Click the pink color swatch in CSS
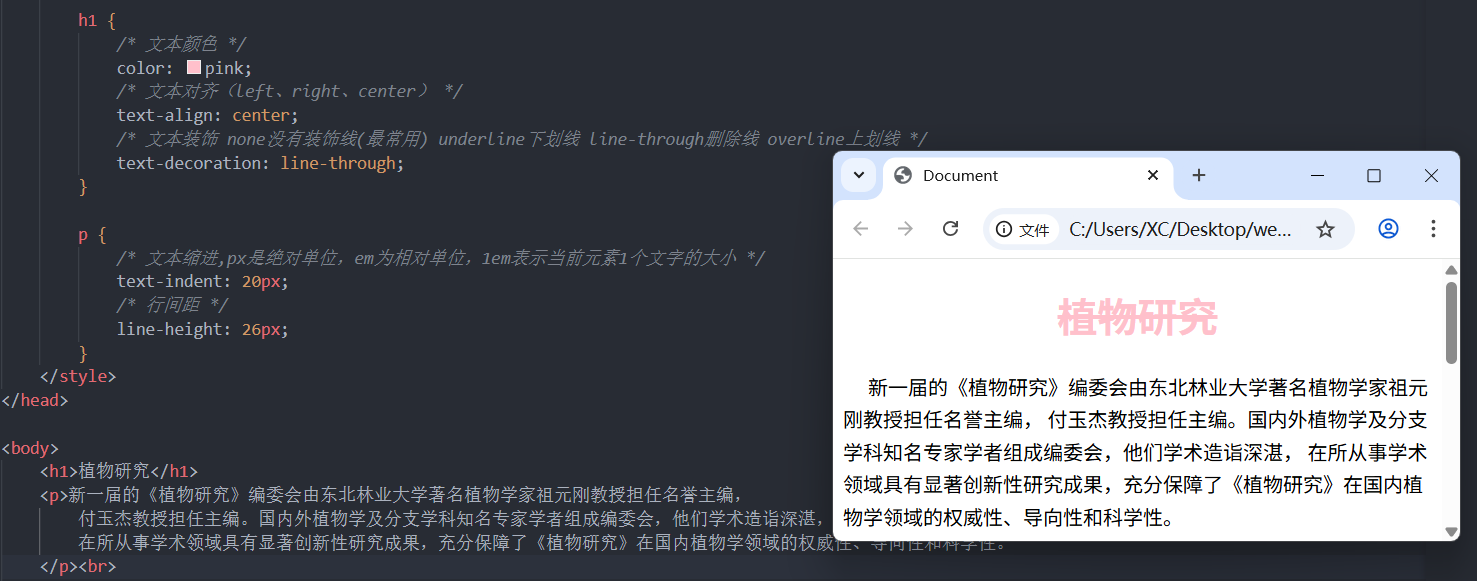 [x=194, y=67]
